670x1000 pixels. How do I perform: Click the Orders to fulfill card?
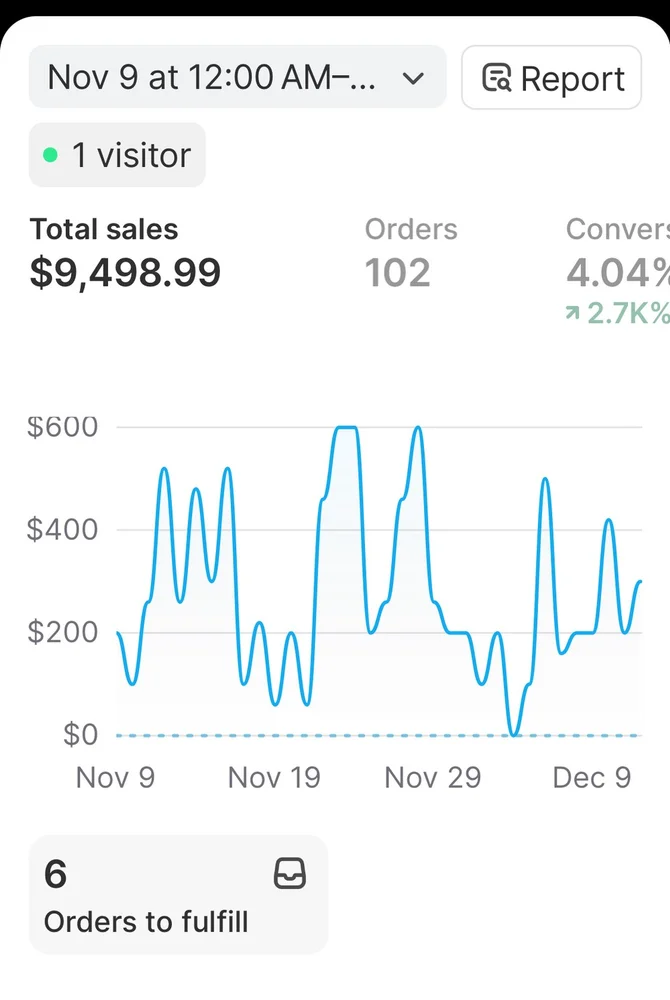pos(178,894)
